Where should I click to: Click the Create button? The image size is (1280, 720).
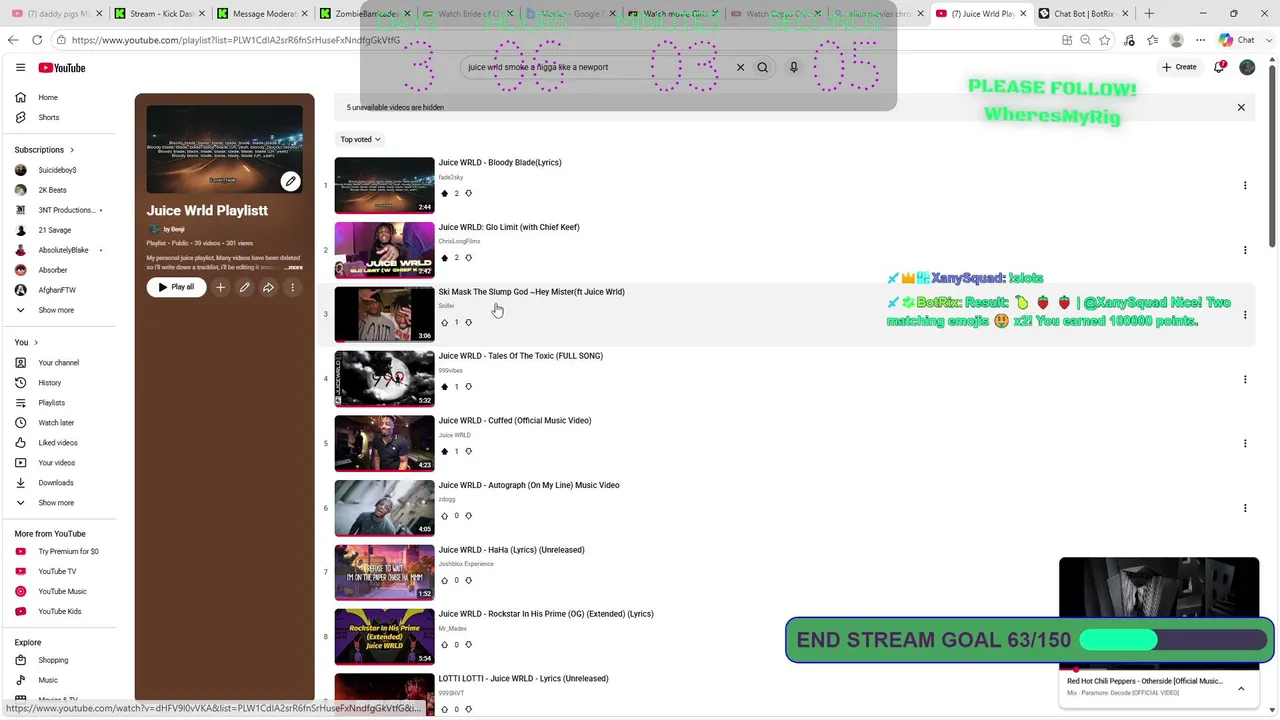[x=1179, y=67]
